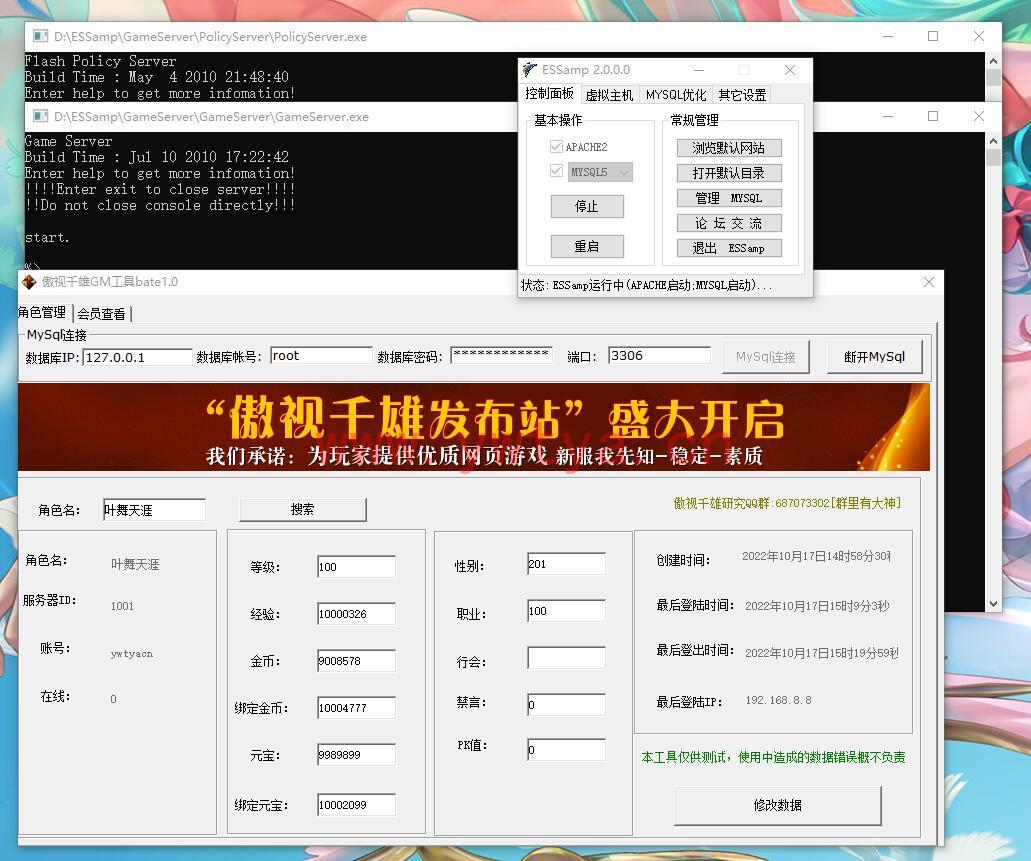Switch to 控制面板 tab in ESSamp
Screen dimensions: 1031x861
coord(550,94)
